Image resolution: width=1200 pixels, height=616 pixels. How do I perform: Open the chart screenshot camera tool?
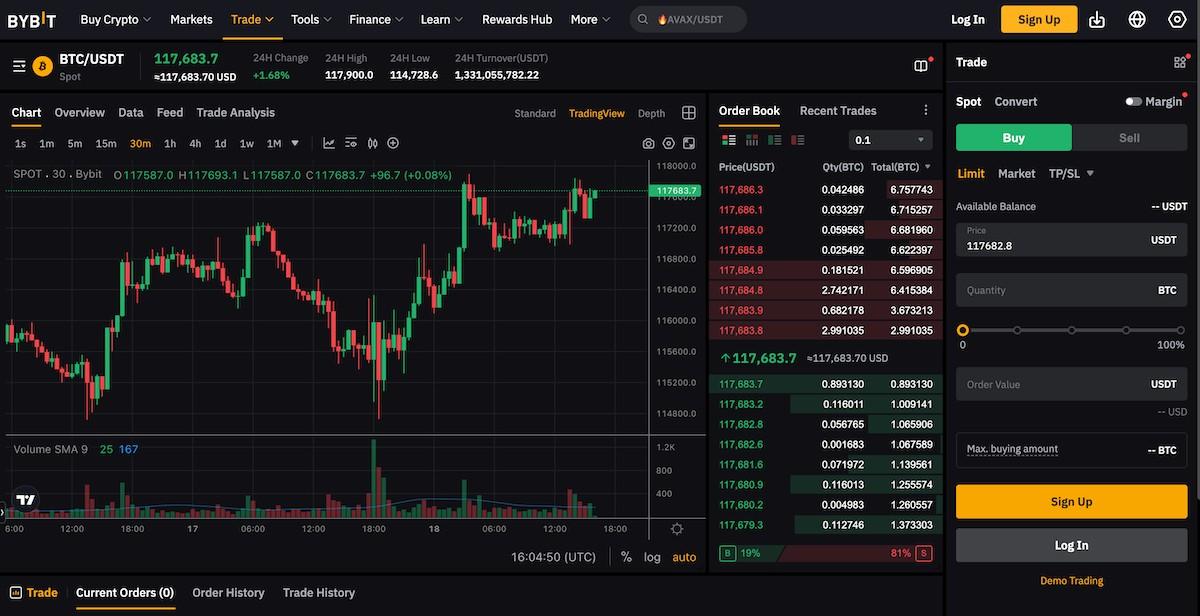[x=648, y=143]
